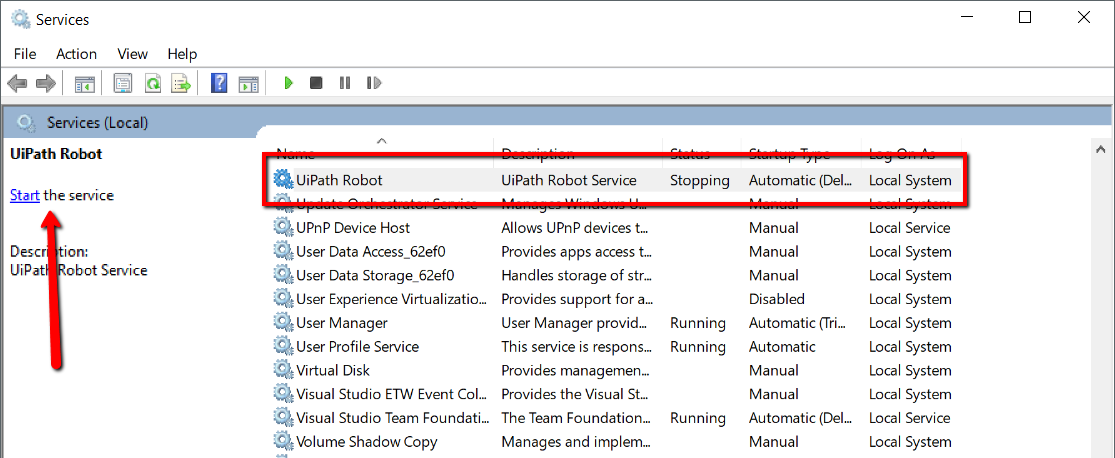The width and height of the screenshot is (1115, 458).
Task: Click the Back arrow toolbar icon
Action: coord(17,83)
